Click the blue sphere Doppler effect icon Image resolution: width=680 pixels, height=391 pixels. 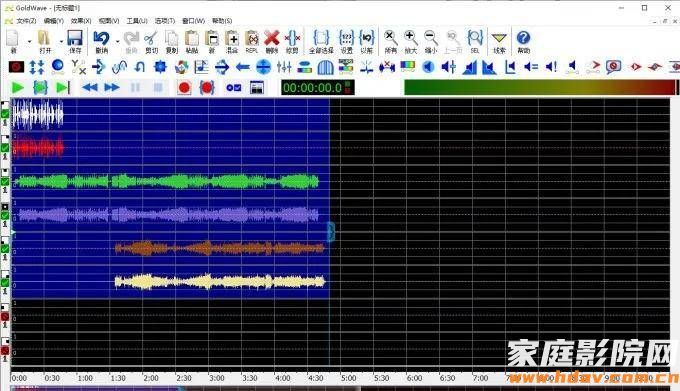click(57, 66)
